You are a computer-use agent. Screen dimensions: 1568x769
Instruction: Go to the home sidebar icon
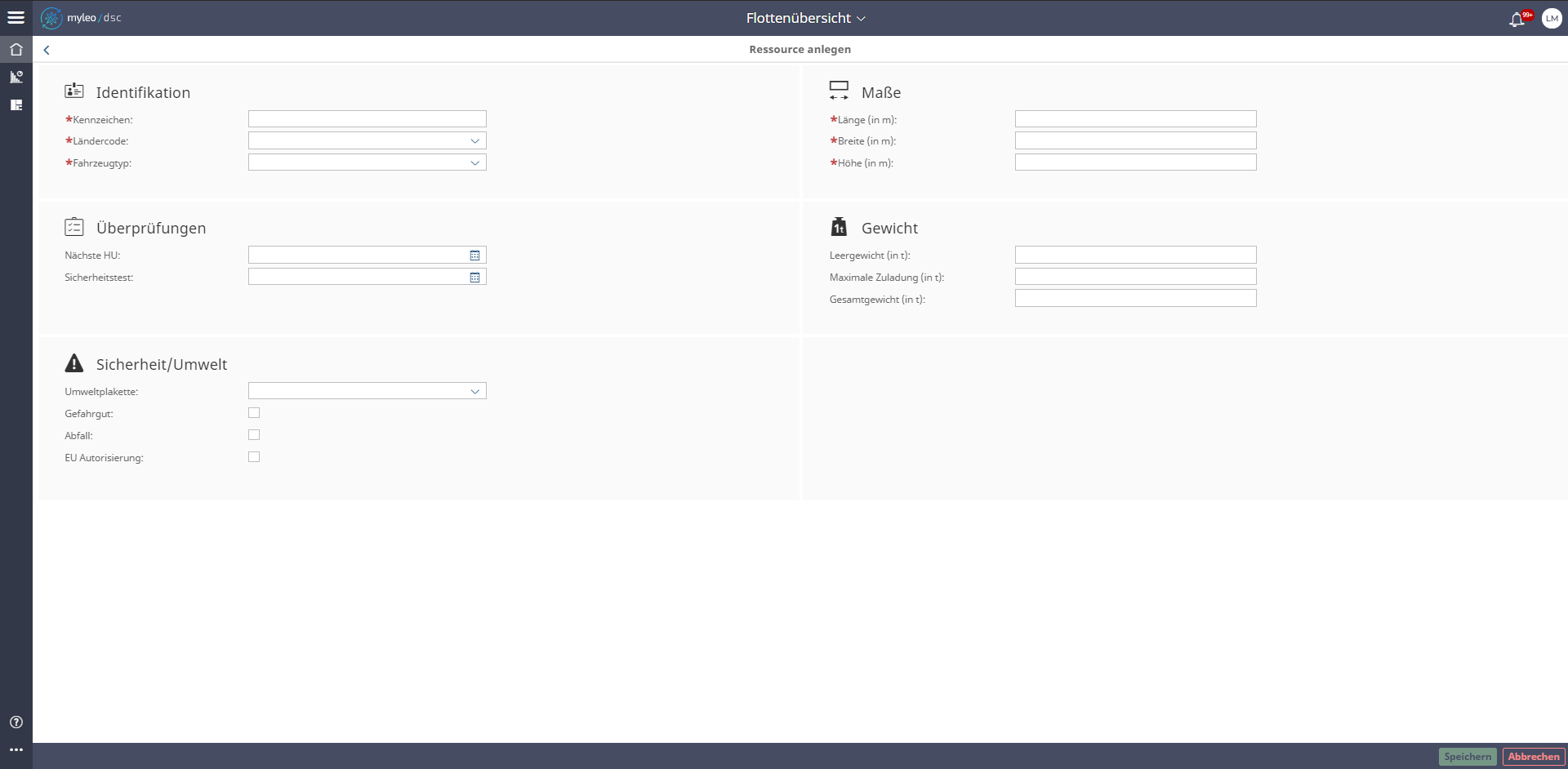pyautogui.click(x=16, y=49)
